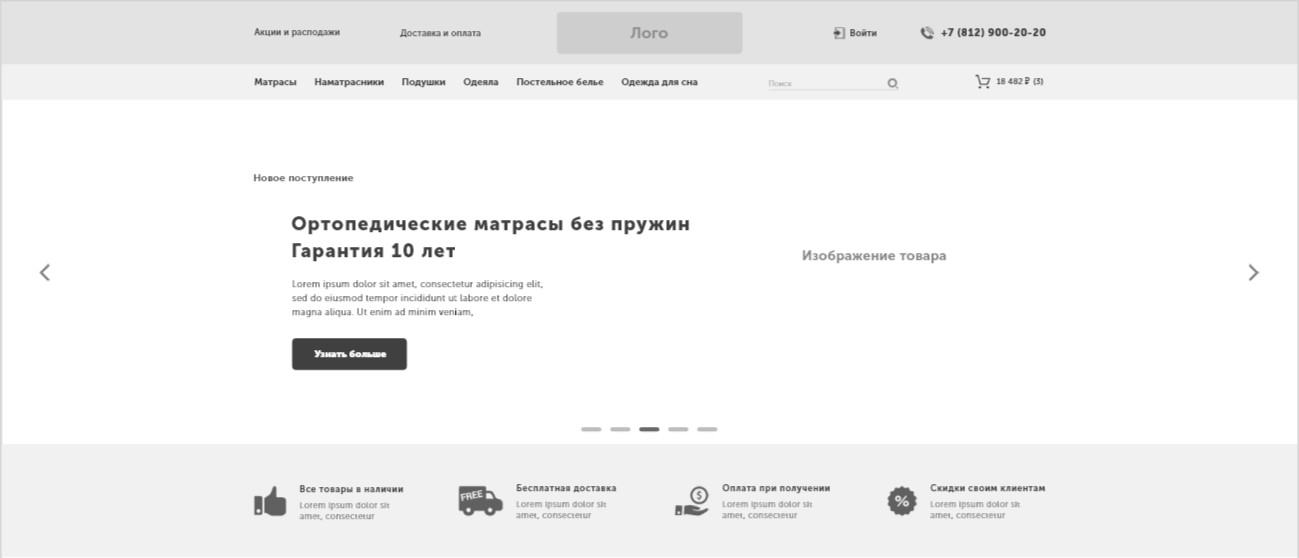Select the active third slider dot
This screenshot has height=558, width=1299.
coord(649,429)
